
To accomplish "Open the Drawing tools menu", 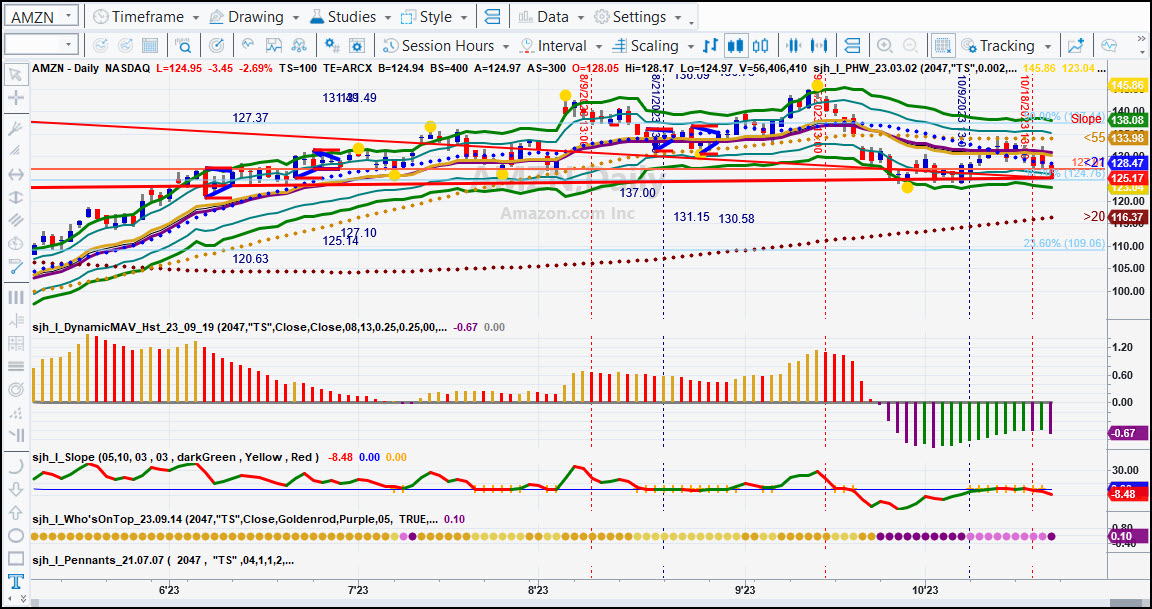I will tap(253, 16).
